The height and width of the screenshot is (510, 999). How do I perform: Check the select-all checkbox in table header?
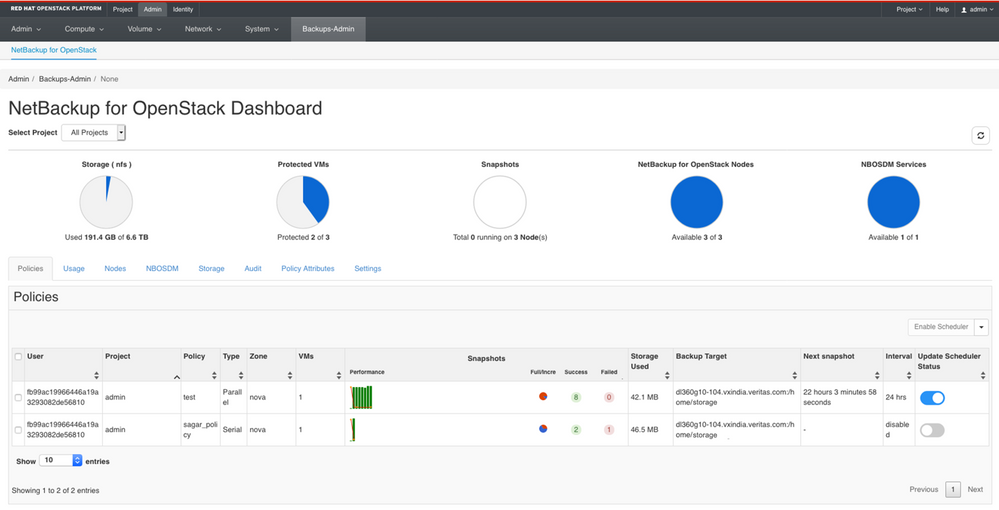[x=18, y=356]
